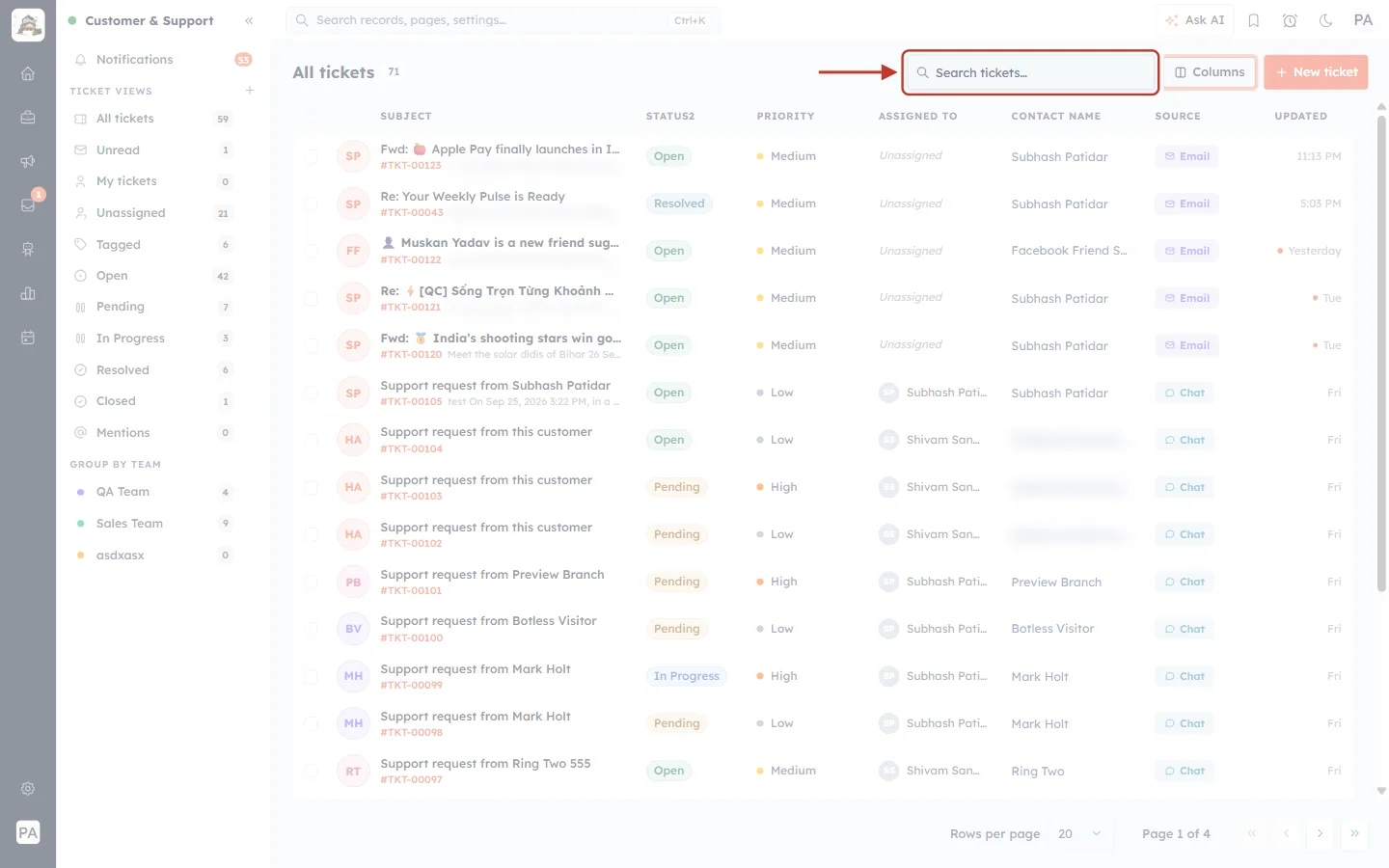Open the home icon in left rail
Screen dimensions: 1389x868
[28, 73]
